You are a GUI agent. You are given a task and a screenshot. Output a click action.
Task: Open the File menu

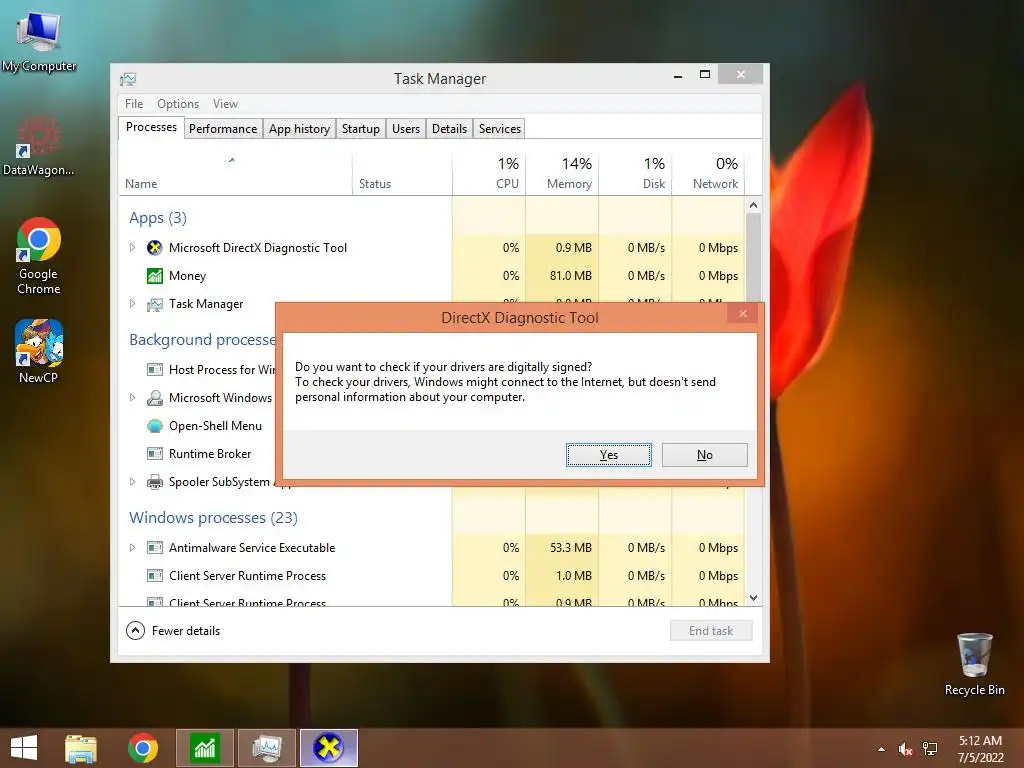(x=134, y=104)
